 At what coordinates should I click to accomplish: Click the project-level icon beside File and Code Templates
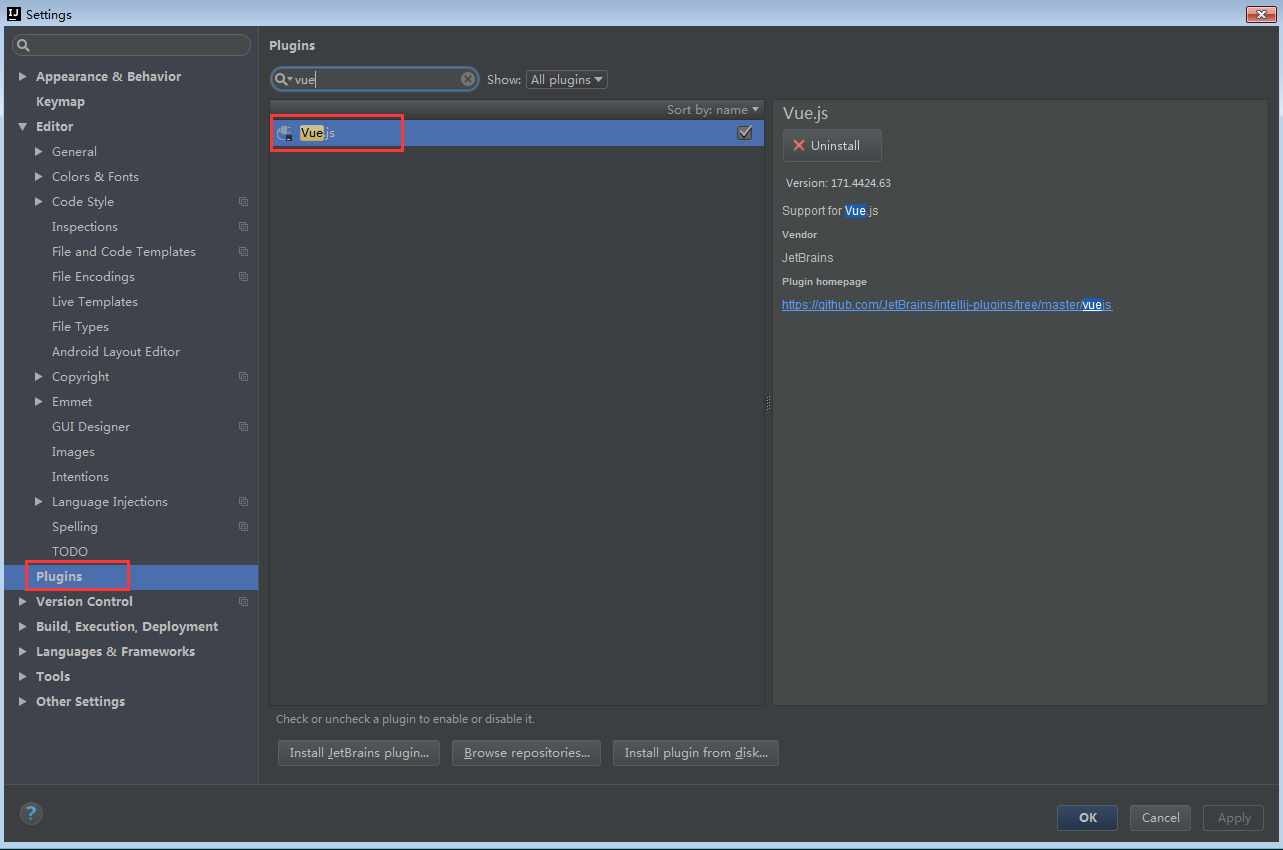[243, 252]
